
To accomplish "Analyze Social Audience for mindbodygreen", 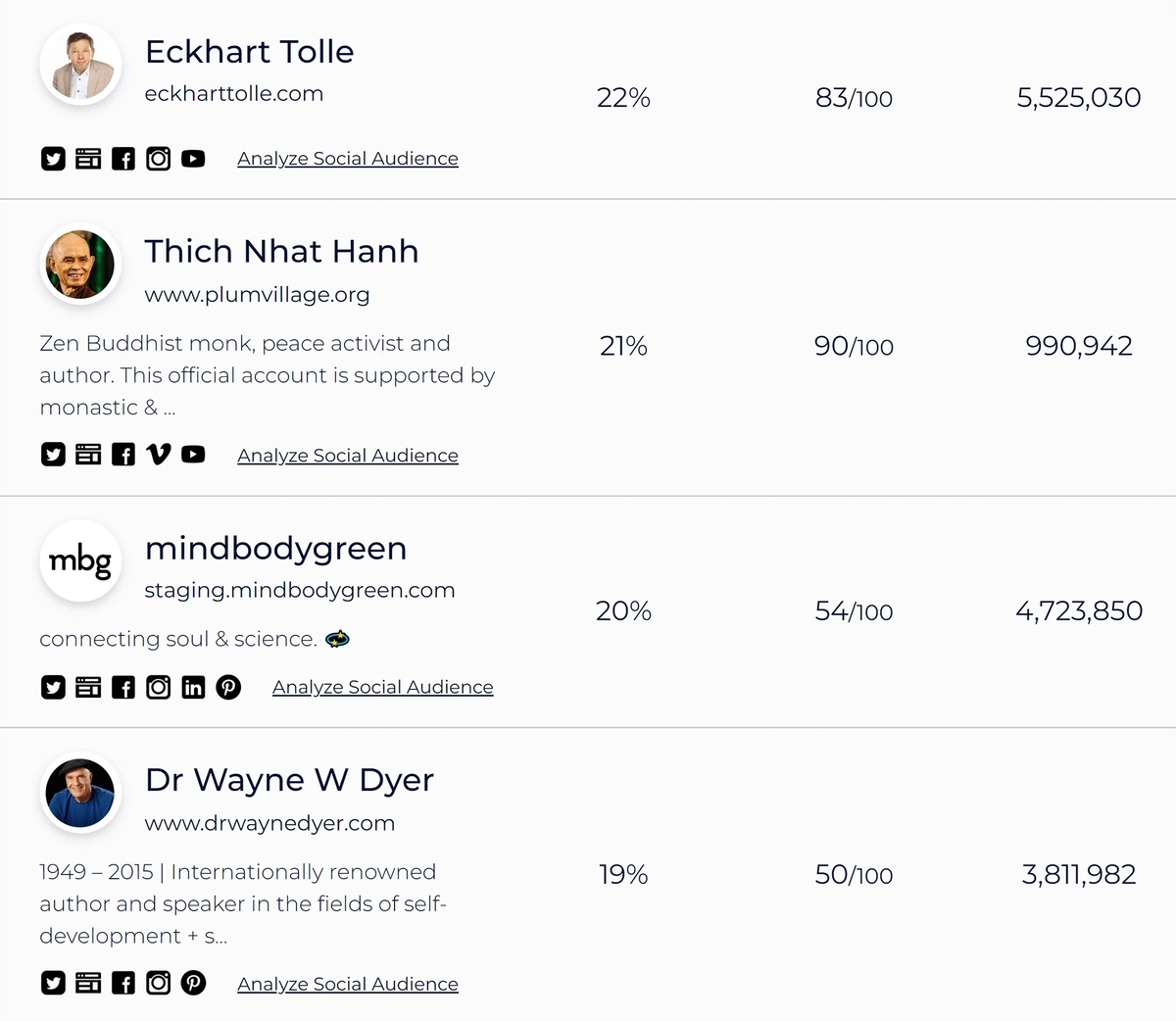I will (x=383, y=687).
